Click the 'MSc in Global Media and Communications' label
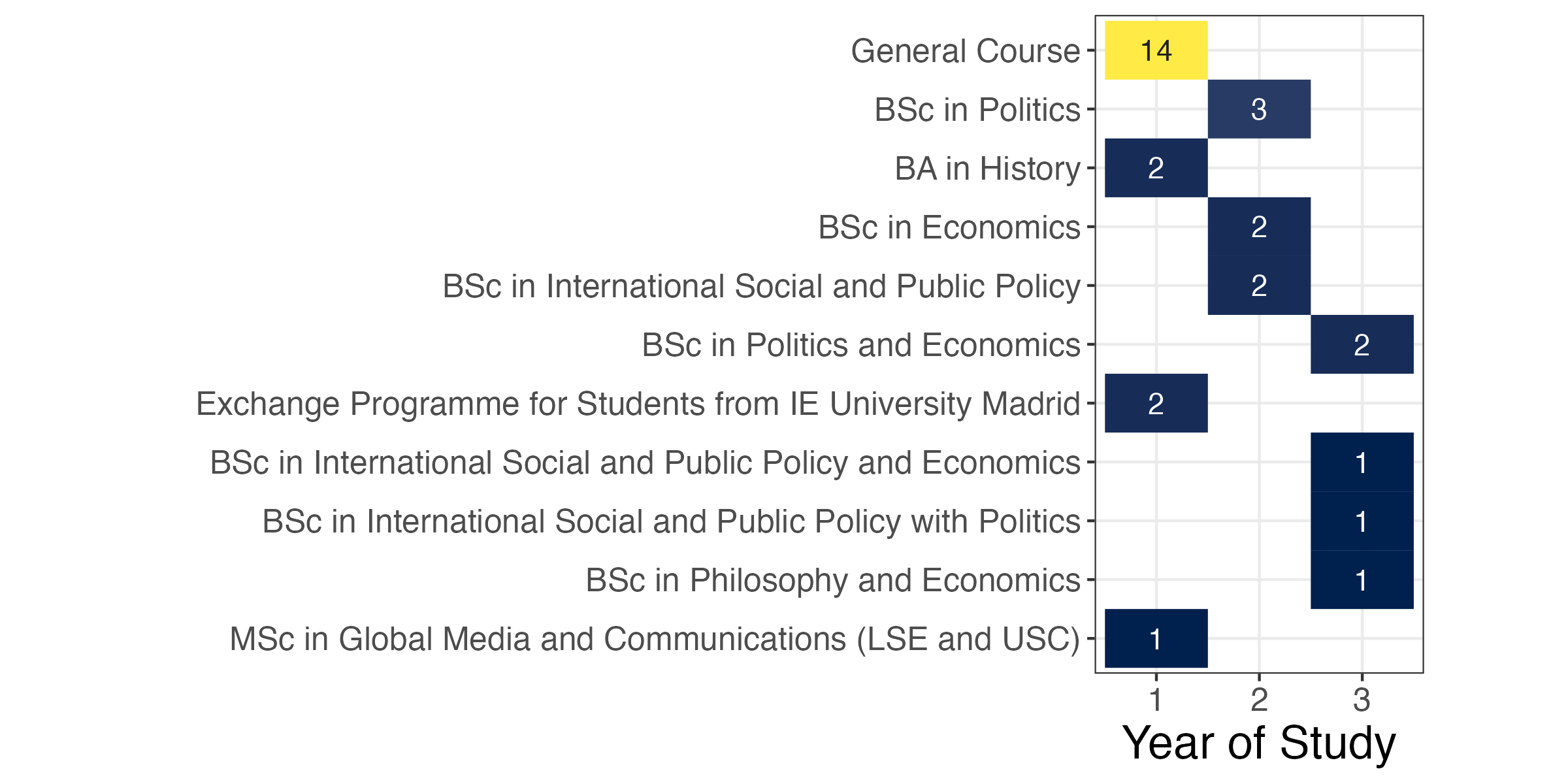The height and width of the screenshot is (784, 1568). [x=655, y=639]
